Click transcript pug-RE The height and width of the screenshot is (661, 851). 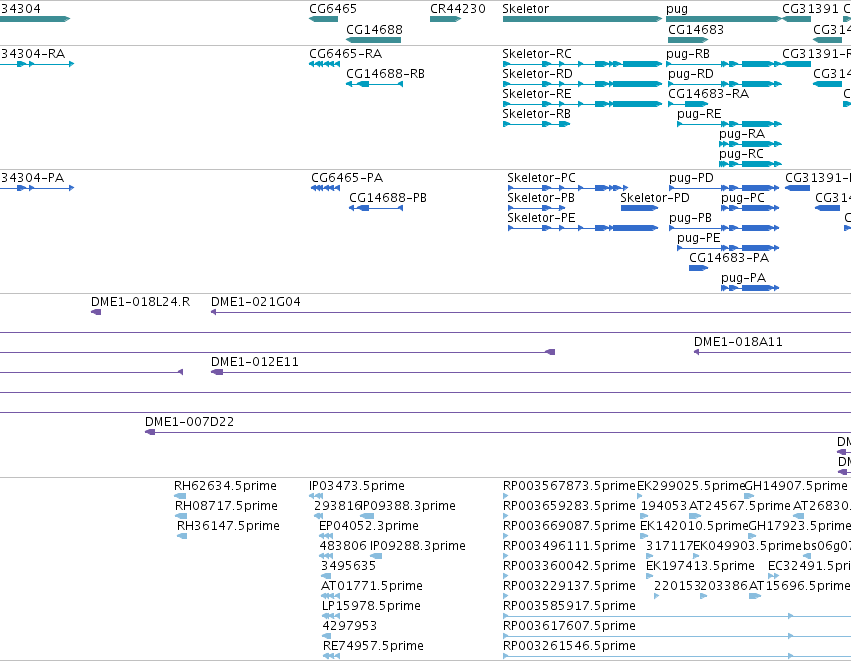(x=729, y=124)
